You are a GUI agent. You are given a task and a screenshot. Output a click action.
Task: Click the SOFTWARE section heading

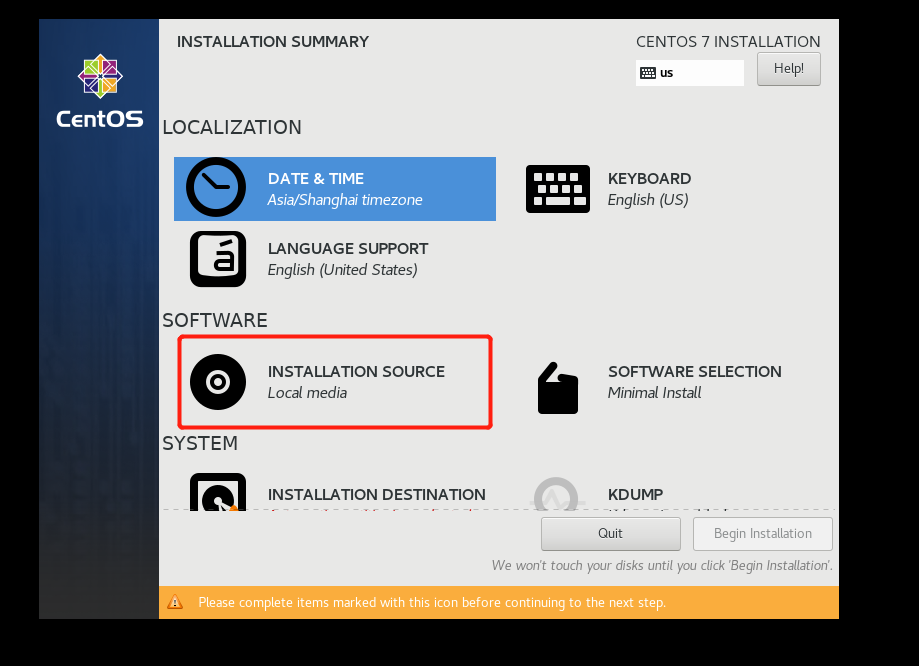(215, 320)
